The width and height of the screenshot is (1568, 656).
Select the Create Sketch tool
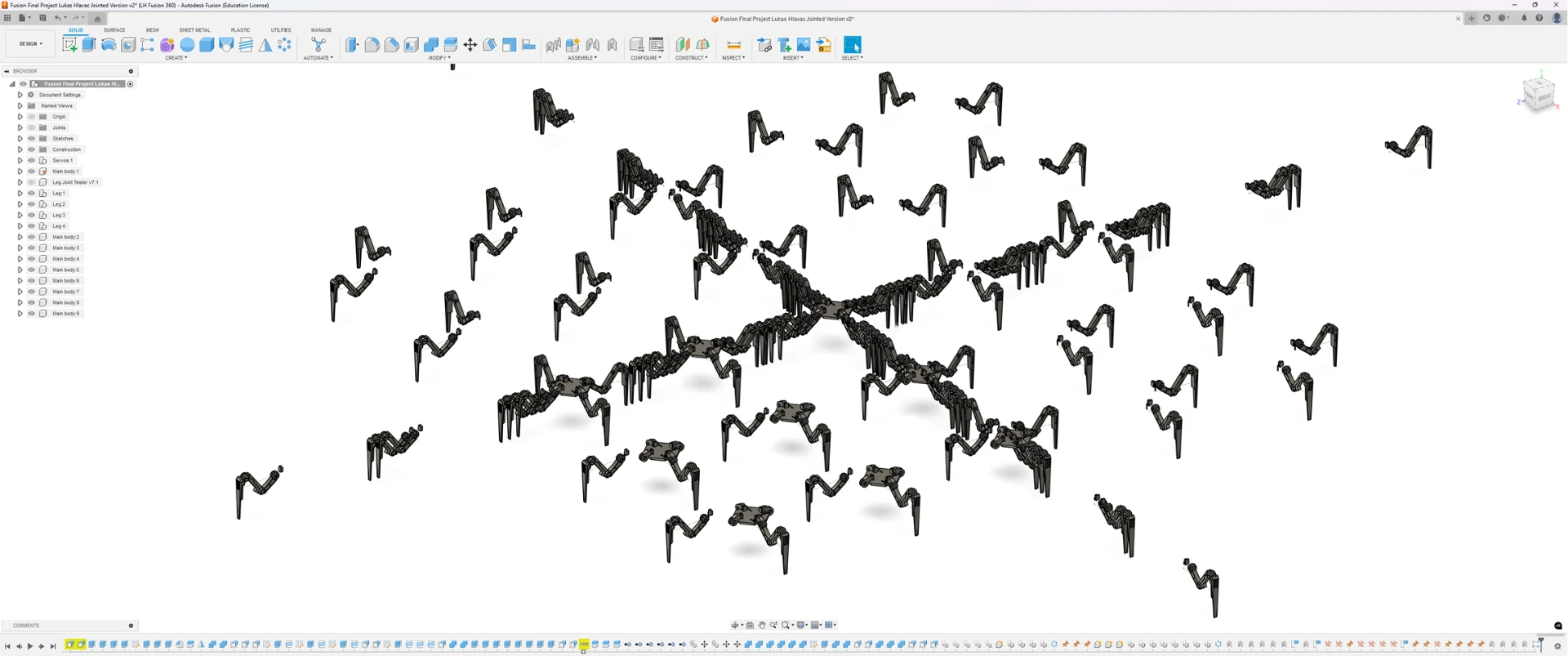tap(69, 45)
